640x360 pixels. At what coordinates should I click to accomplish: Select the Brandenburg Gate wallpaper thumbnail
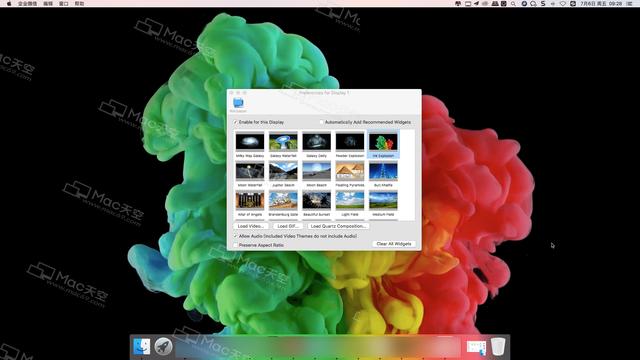click(x=283, y=200)
